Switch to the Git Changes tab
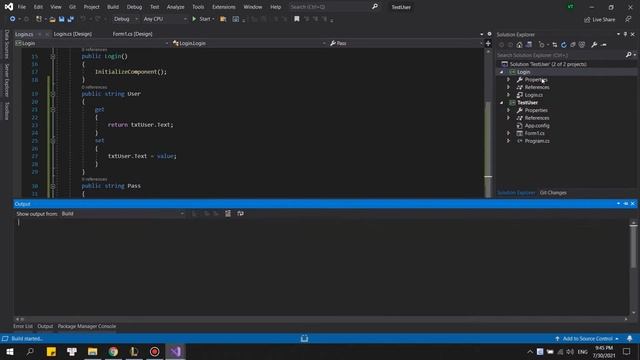The height and width of the screenshot is (360, 640). (x=553, y=193)
